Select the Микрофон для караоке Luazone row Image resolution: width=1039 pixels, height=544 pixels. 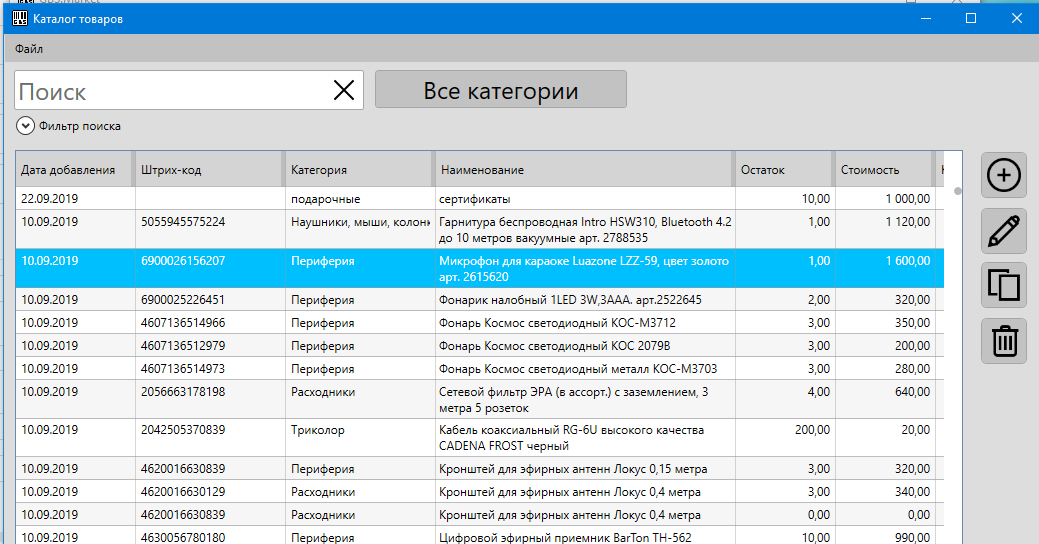(x=480, y=268)
